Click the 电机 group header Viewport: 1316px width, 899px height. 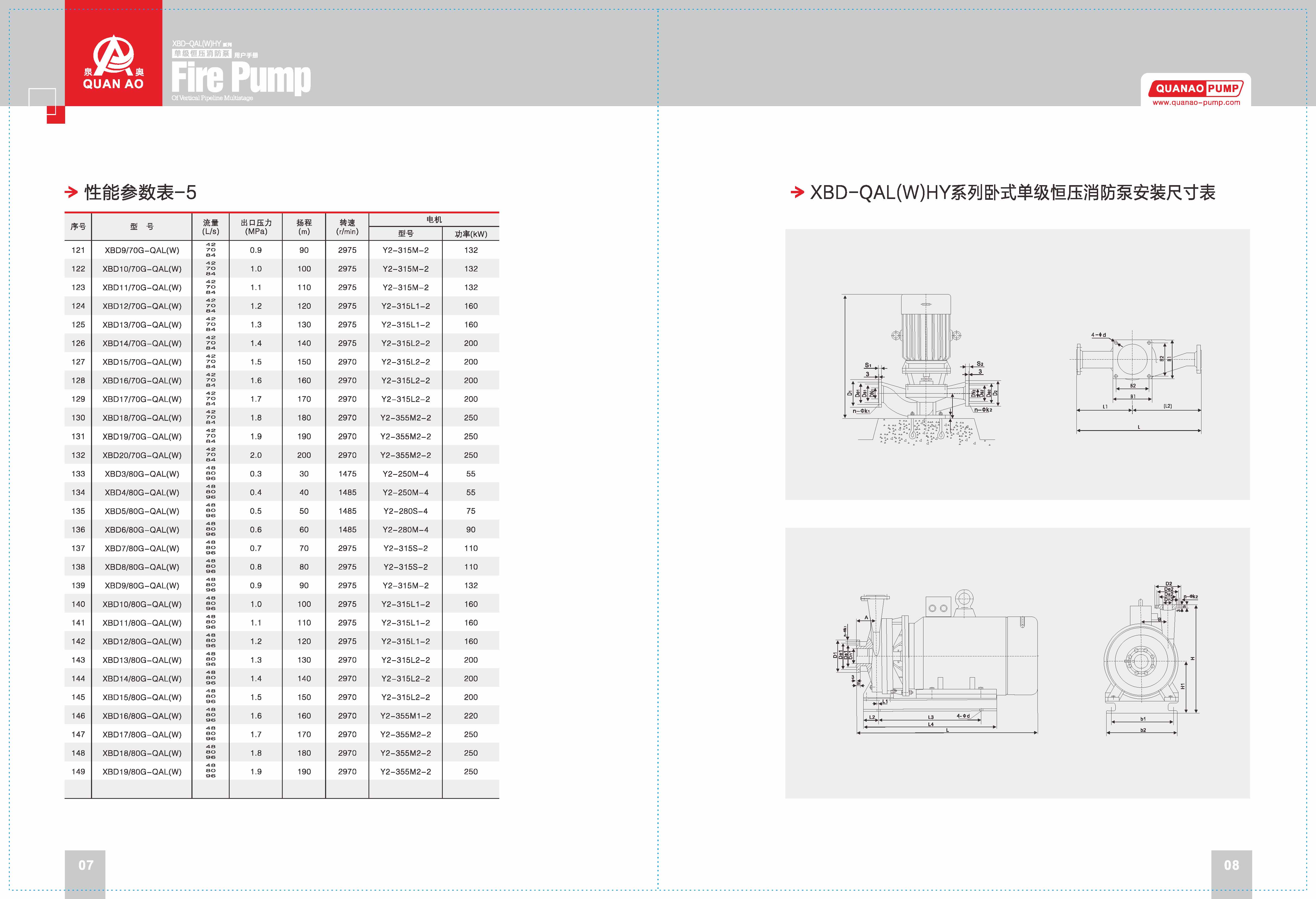tap(434, 220)
